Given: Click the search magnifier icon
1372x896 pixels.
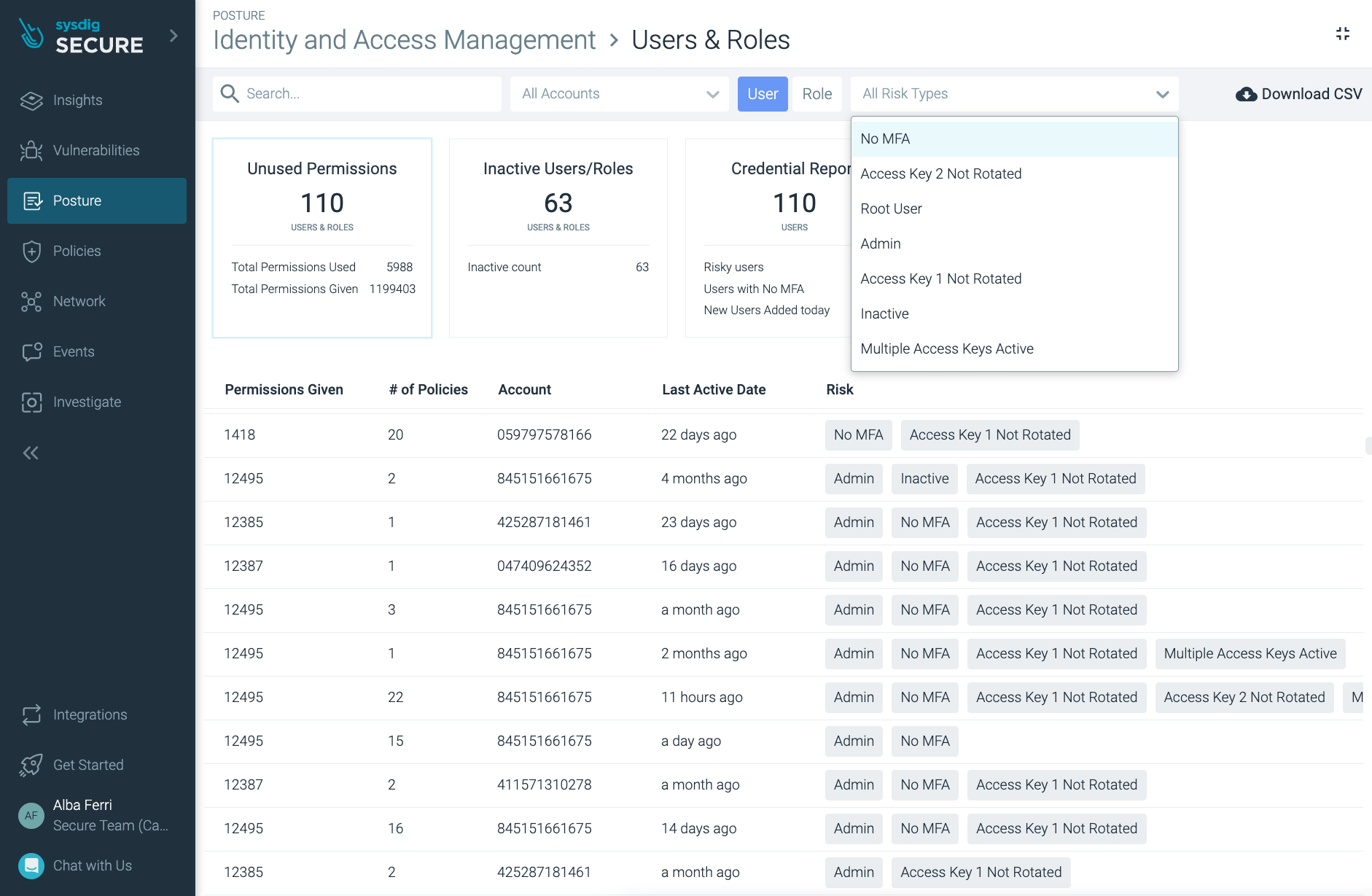Looking at the screenshot, I should tap(230, 93).
